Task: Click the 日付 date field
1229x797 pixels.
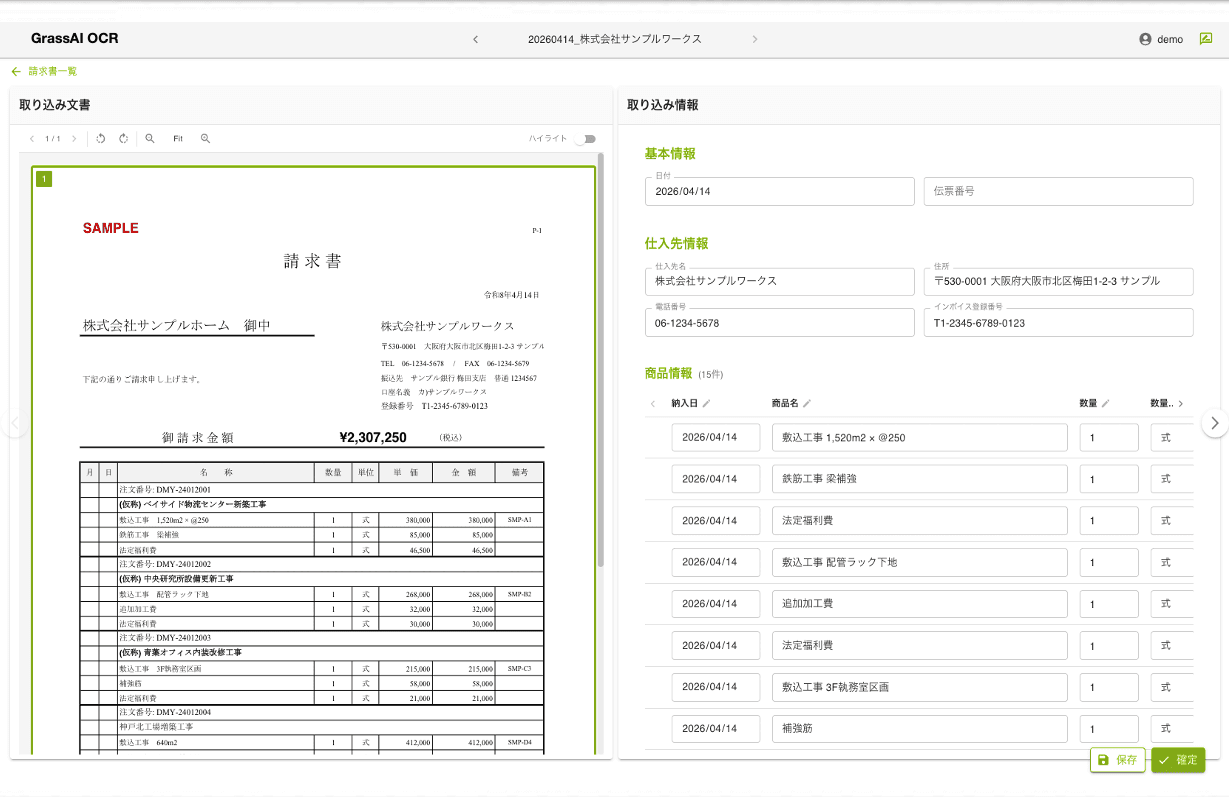Action: point(780,191)
